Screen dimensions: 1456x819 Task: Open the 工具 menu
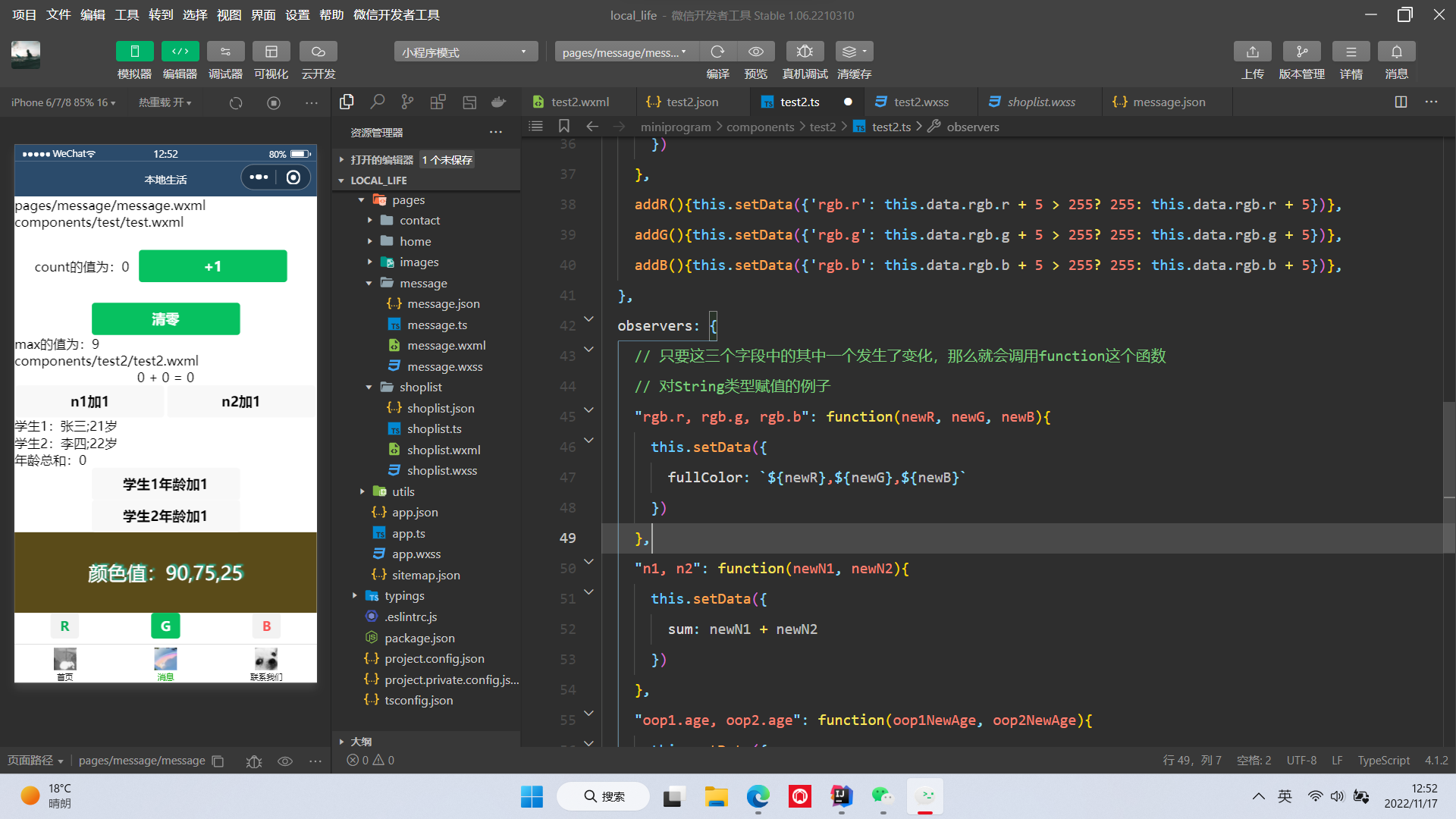[x=127, y=14]
